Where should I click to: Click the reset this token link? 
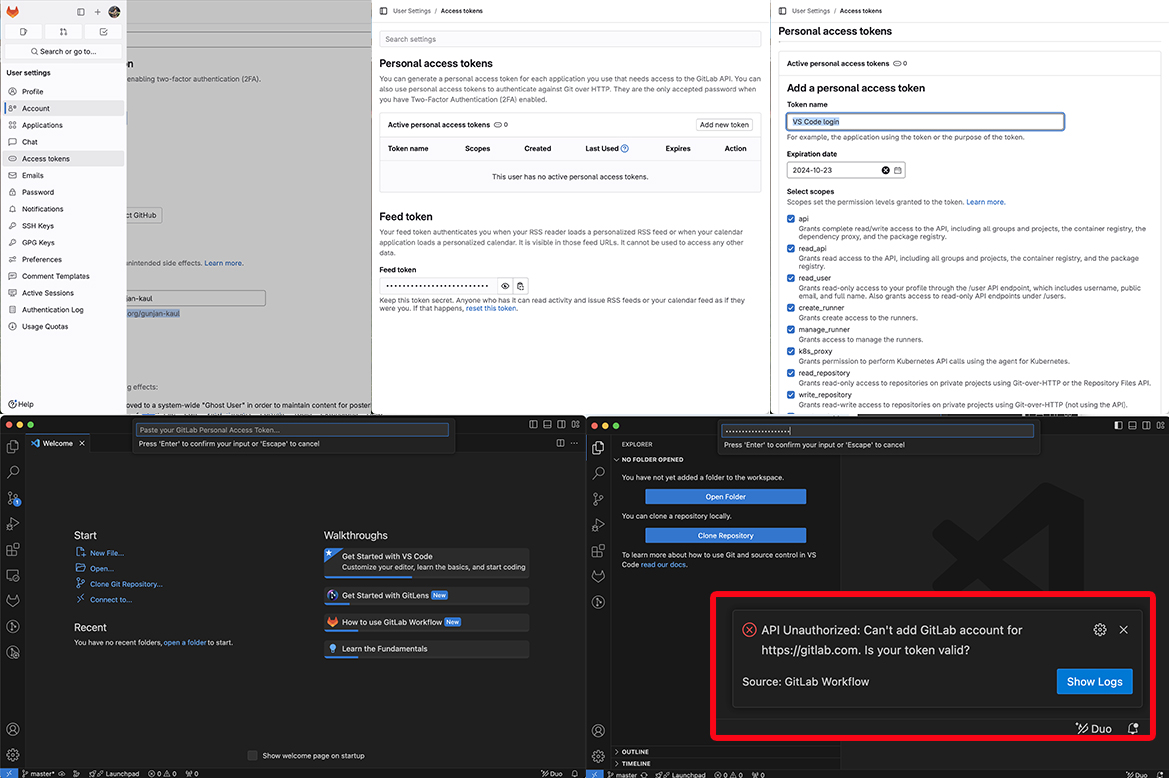(491, 309)
